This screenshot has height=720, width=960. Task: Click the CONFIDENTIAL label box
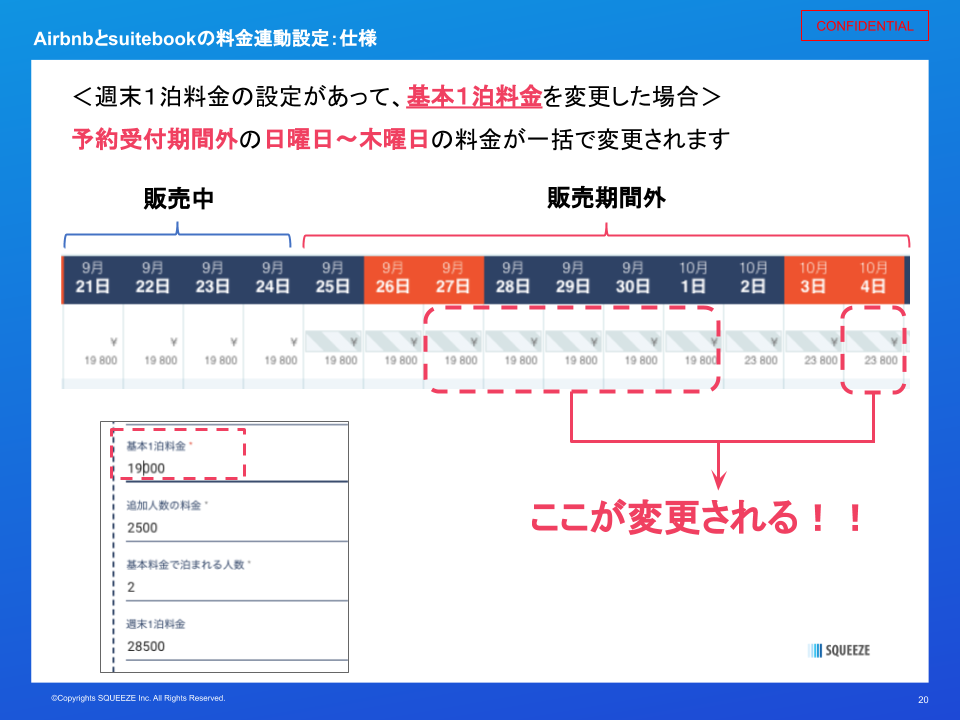click(x=864, y=26)
